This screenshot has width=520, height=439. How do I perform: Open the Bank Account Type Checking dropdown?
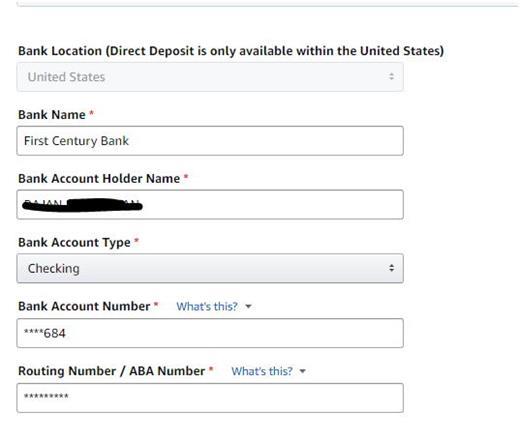[x=210, y=268]
